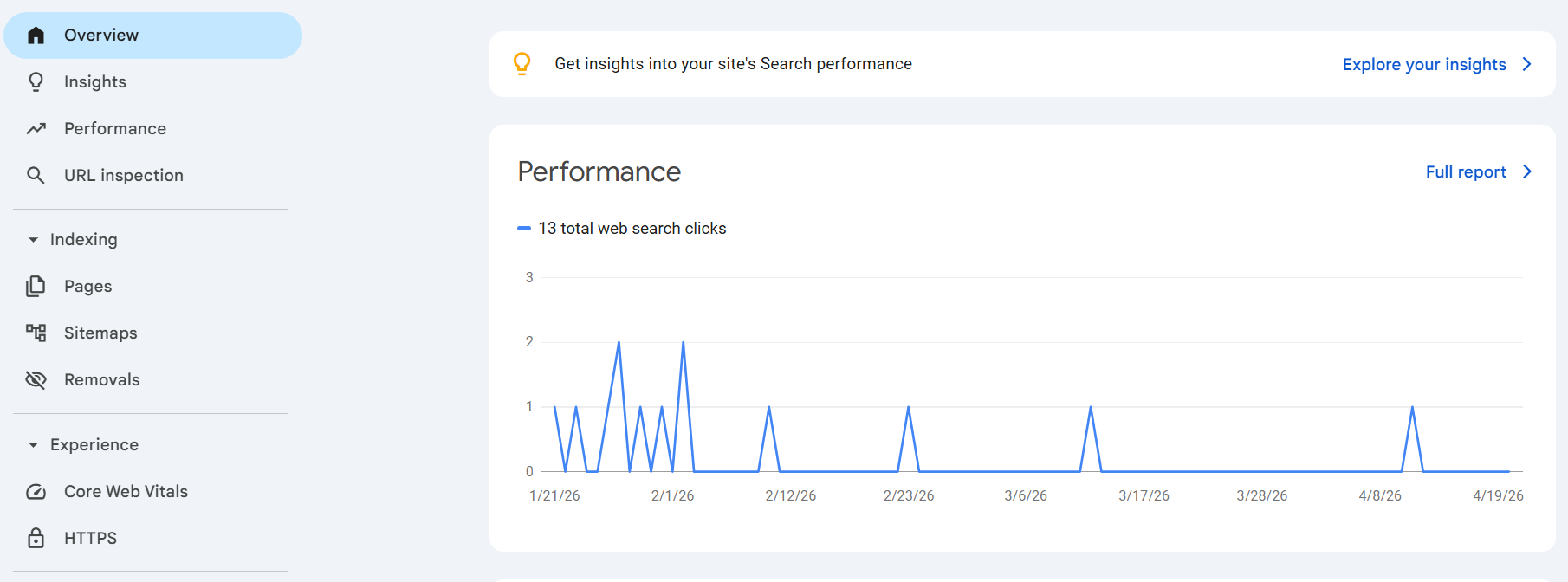Click the Performance trend arrow icon

tap(36, 129)
